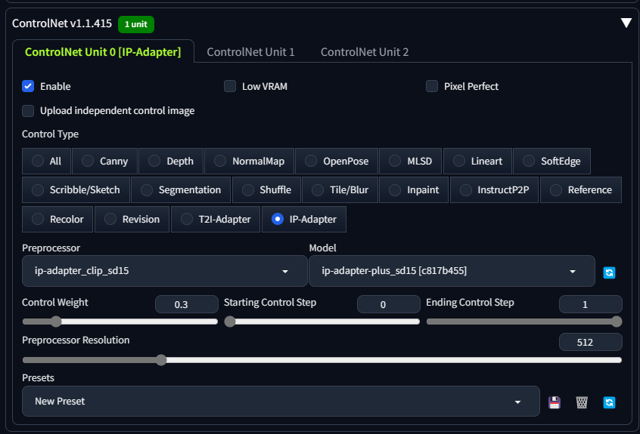Enable the Low VRAM option
Viewport: 640px width, 434px height.
(230, 86)
